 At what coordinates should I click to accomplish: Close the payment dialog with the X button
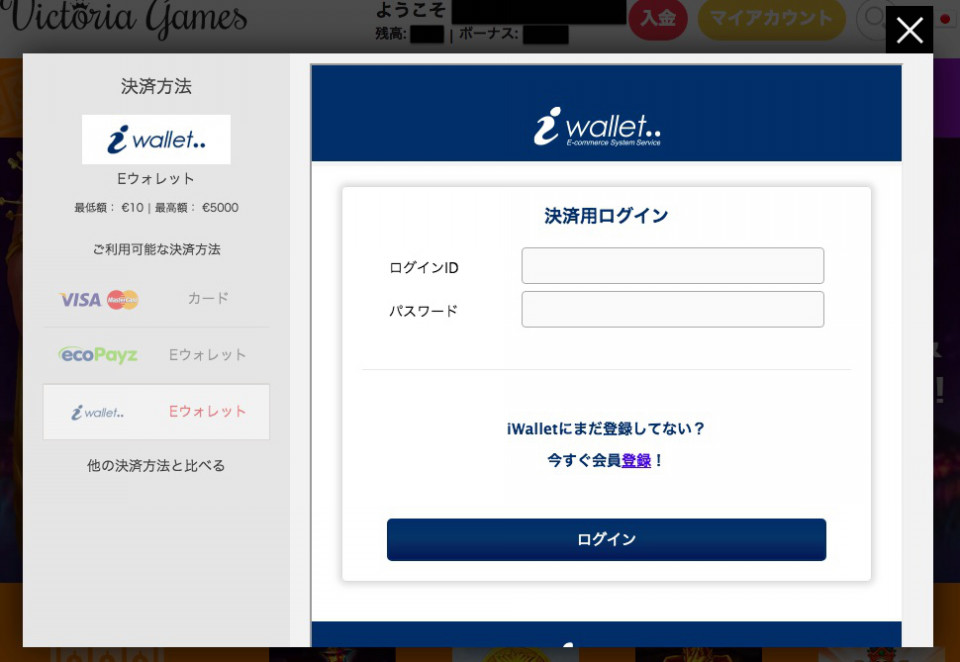[909, 29]
